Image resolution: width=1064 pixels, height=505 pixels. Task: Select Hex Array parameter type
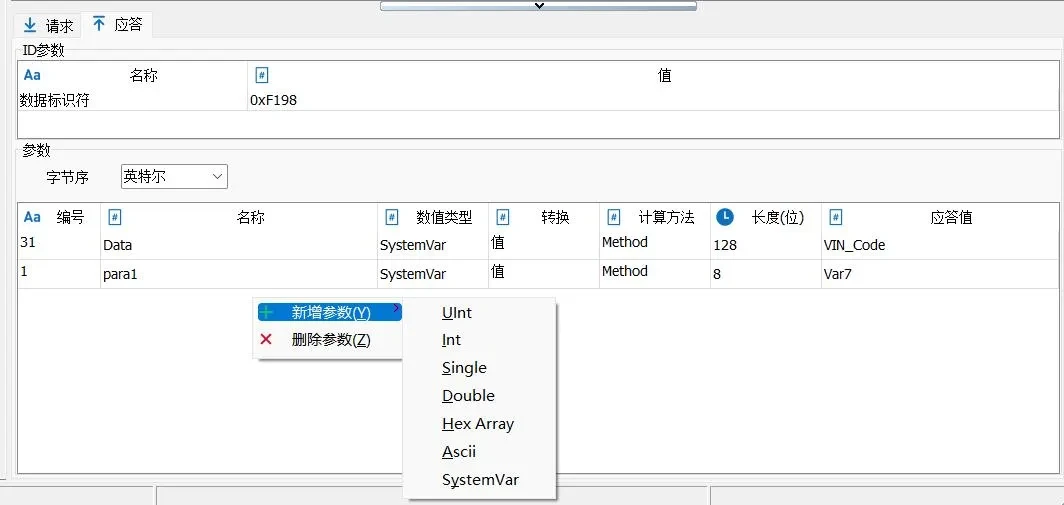tap(478, 424)
